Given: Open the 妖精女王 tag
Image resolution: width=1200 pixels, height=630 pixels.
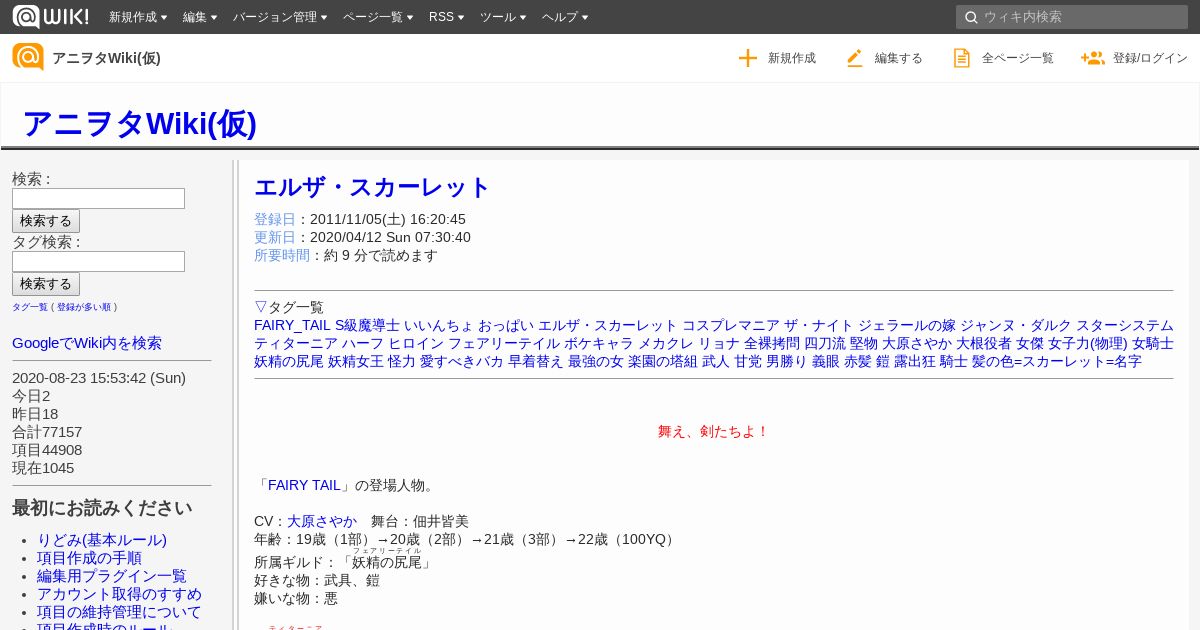Looking at the screenshot, I should pyautogui.click(x=356, y=361).
